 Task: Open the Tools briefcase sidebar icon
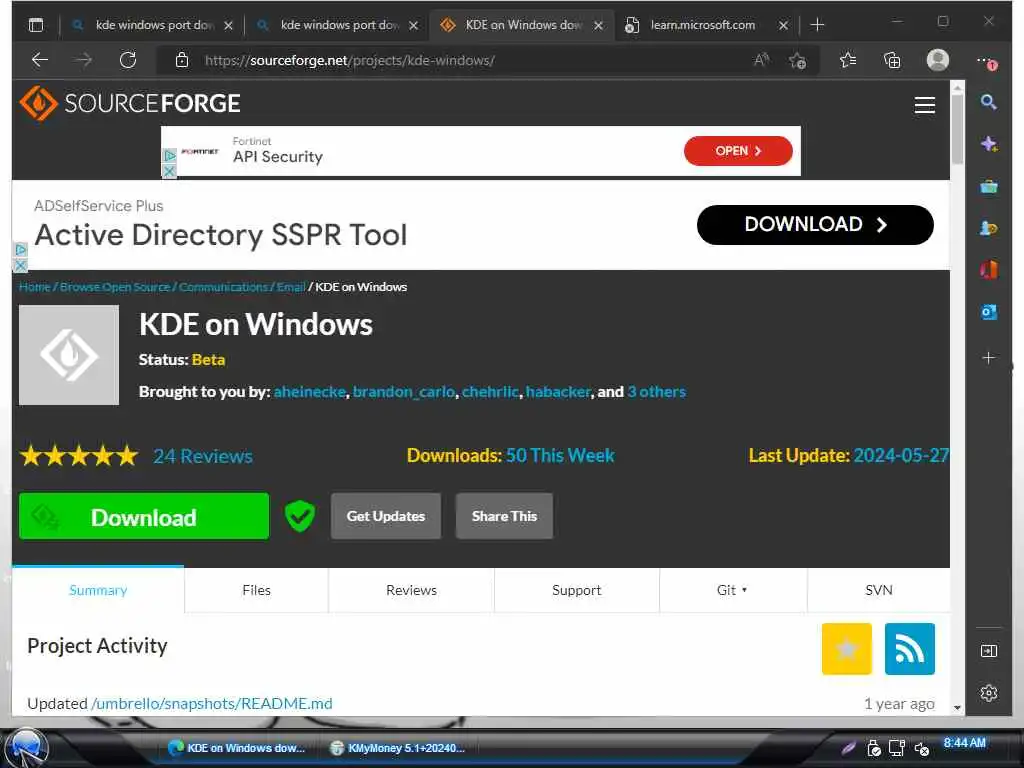click(x=989, y=187)
